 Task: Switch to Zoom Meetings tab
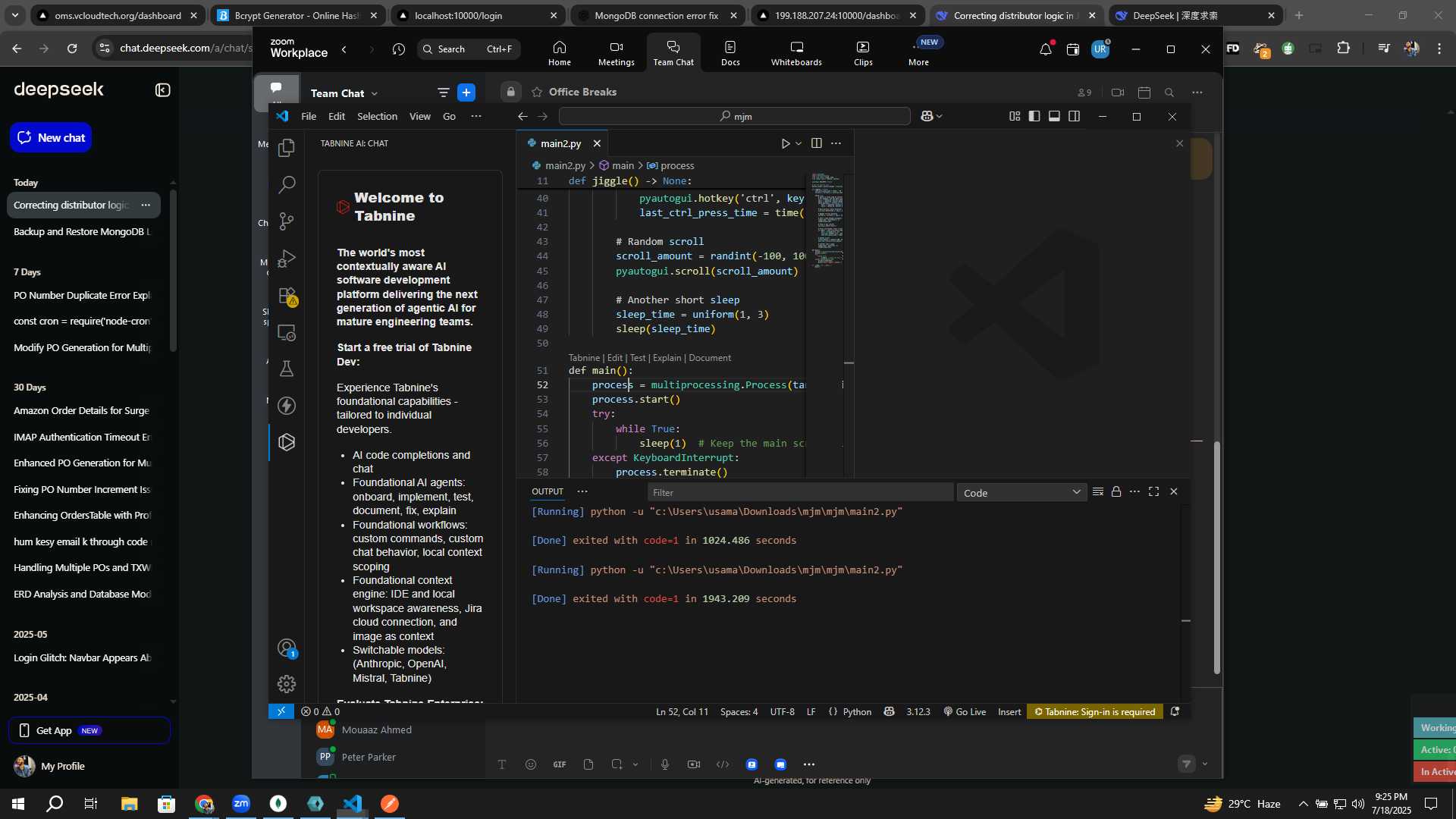click(x=616, y=52)
